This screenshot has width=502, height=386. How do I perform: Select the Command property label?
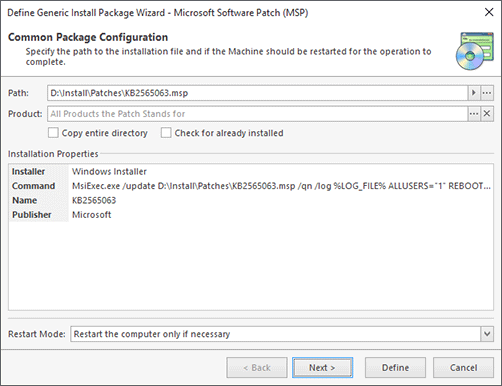coord(33,186)
